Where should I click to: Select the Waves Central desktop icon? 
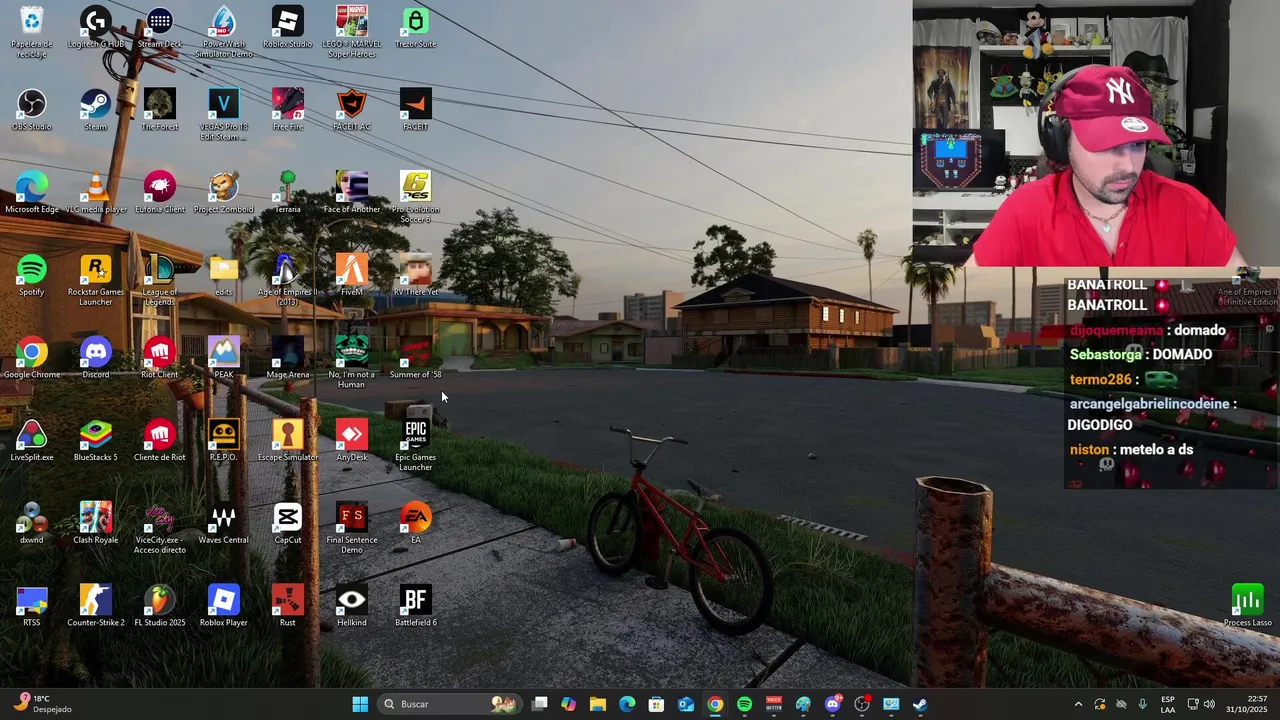coord(224,524)
